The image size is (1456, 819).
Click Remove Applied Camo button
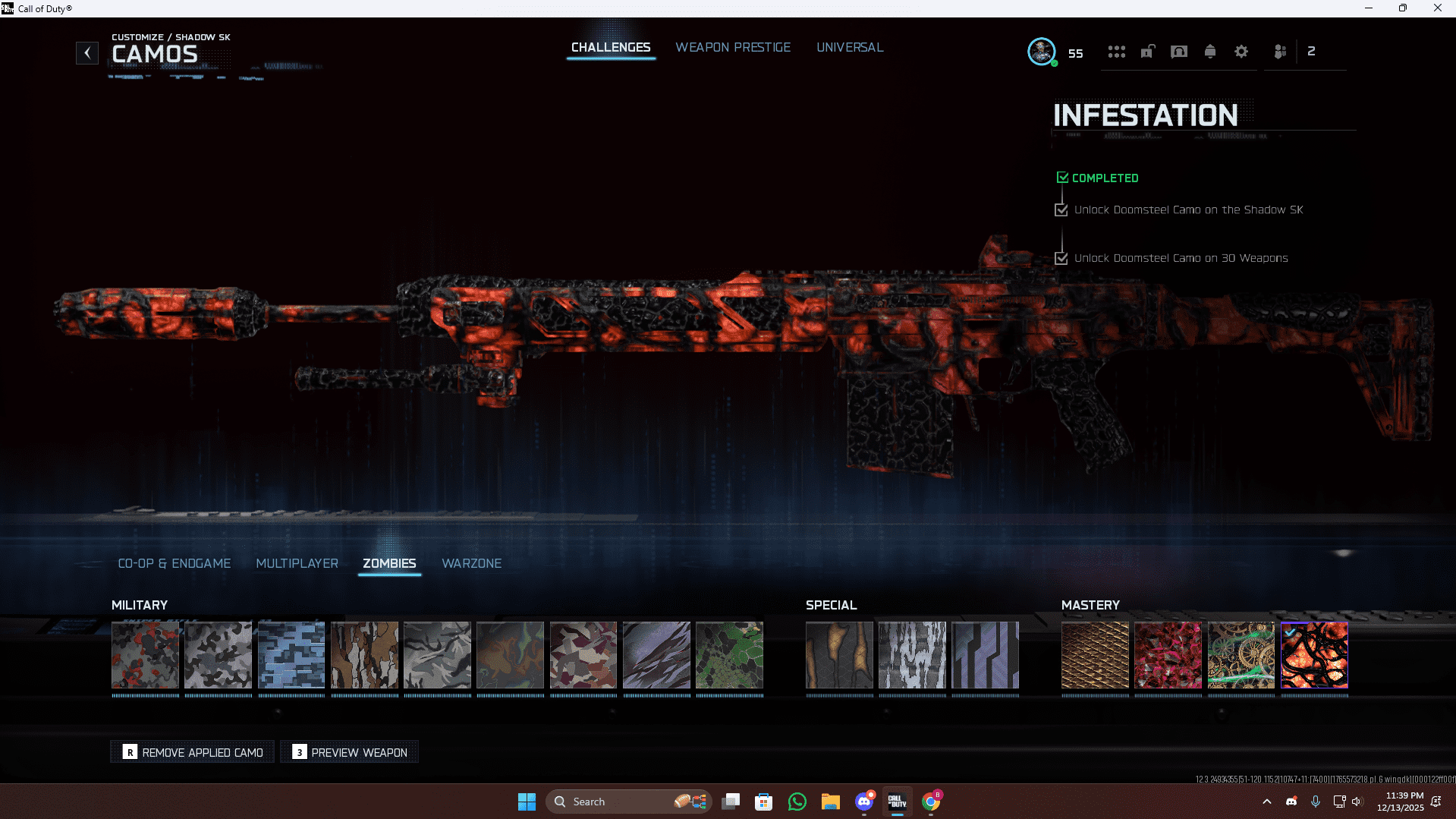[193, 752]
